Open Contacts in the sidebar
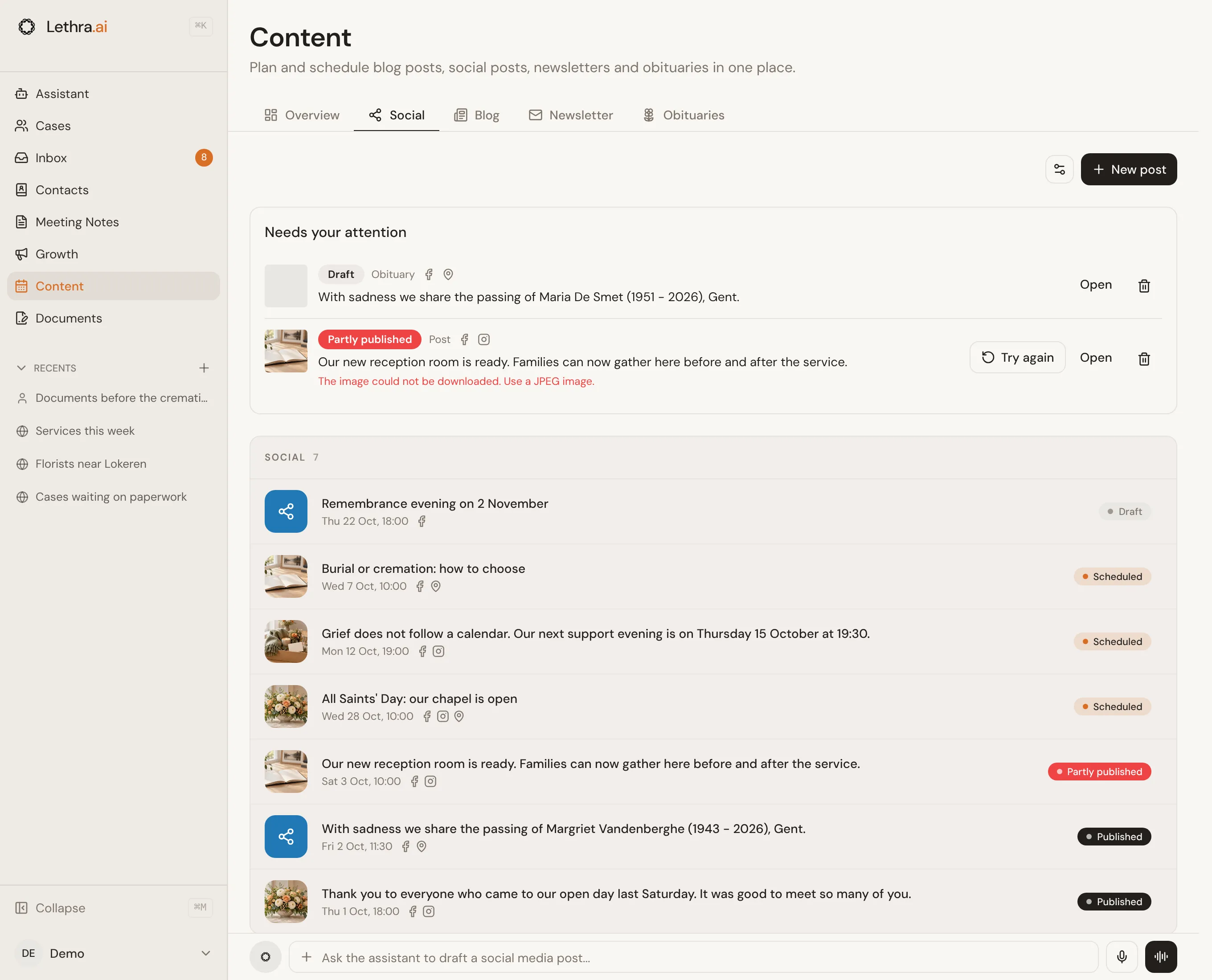This screenshot has height=980, width=1212. coord(113,190)
